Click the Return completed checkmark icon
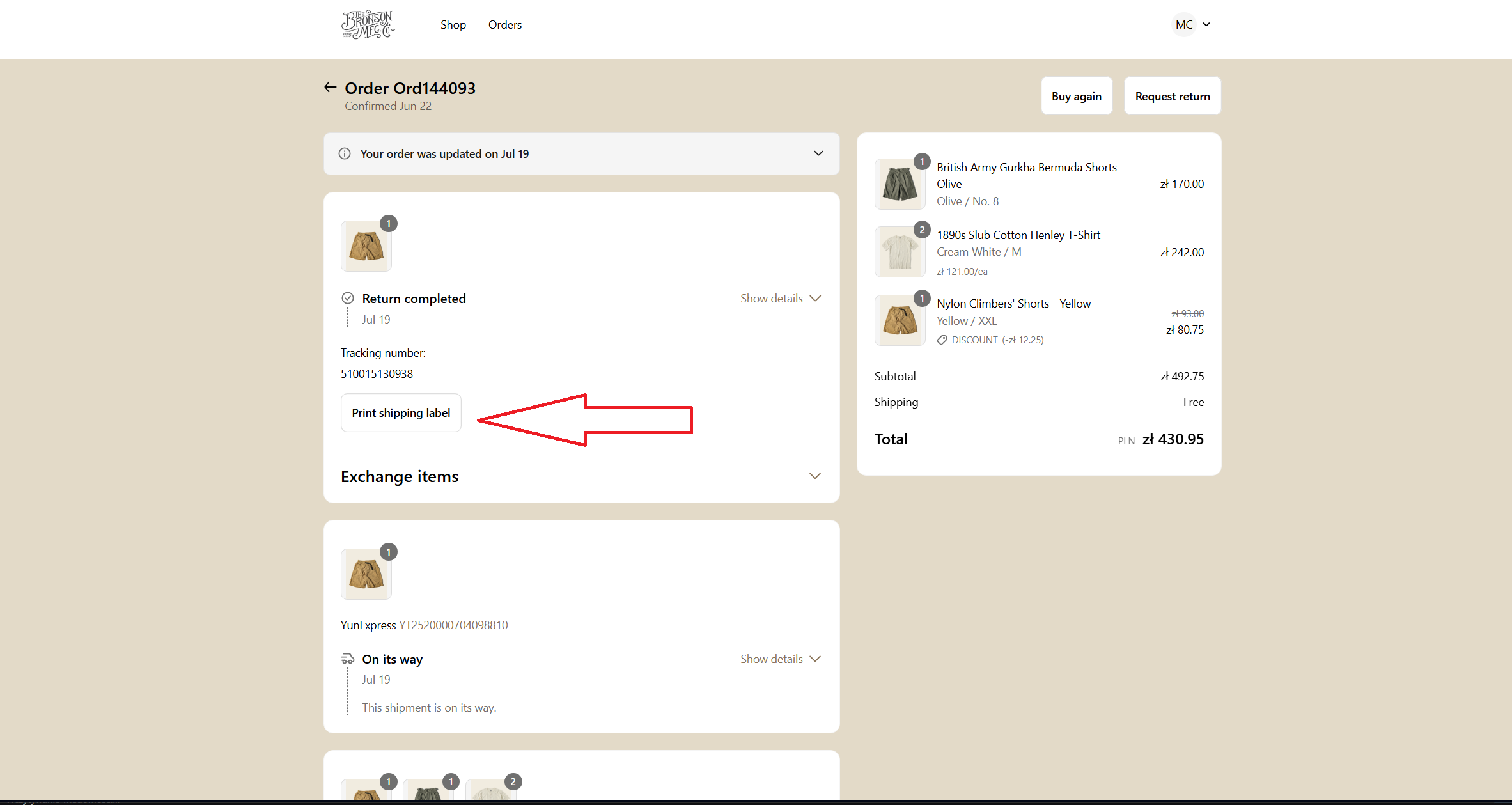Image resolution: width=1512 pixels, height=805 pixels. click(x=348, y=298)
